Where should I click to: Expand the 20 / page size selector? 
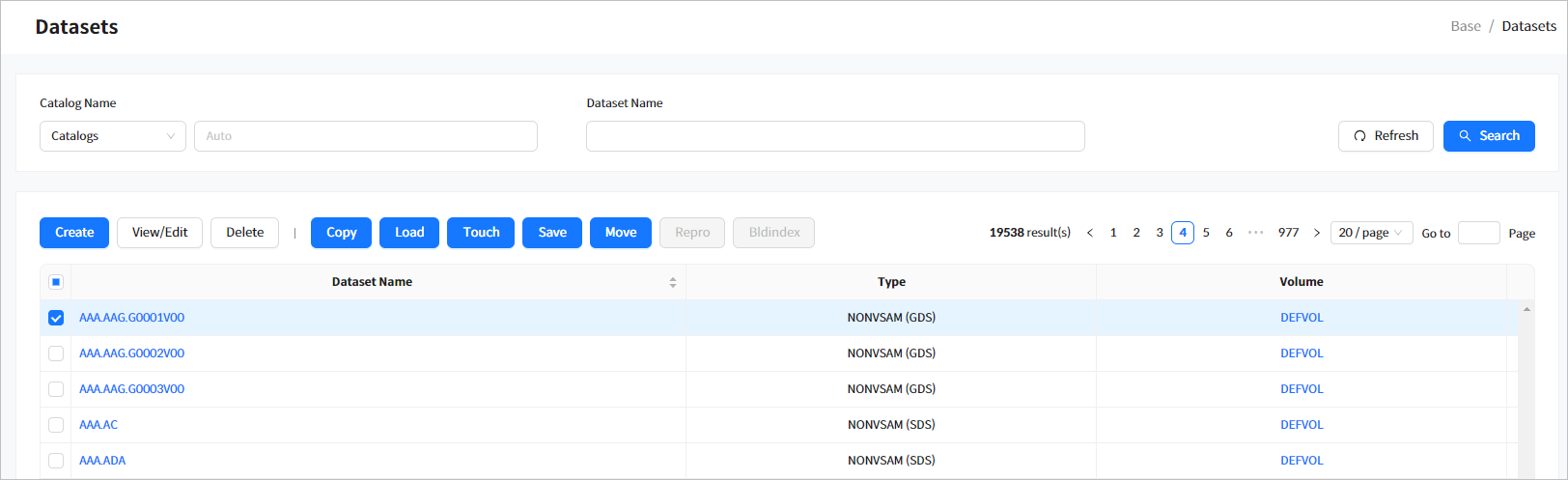[x=1370, y=233]
